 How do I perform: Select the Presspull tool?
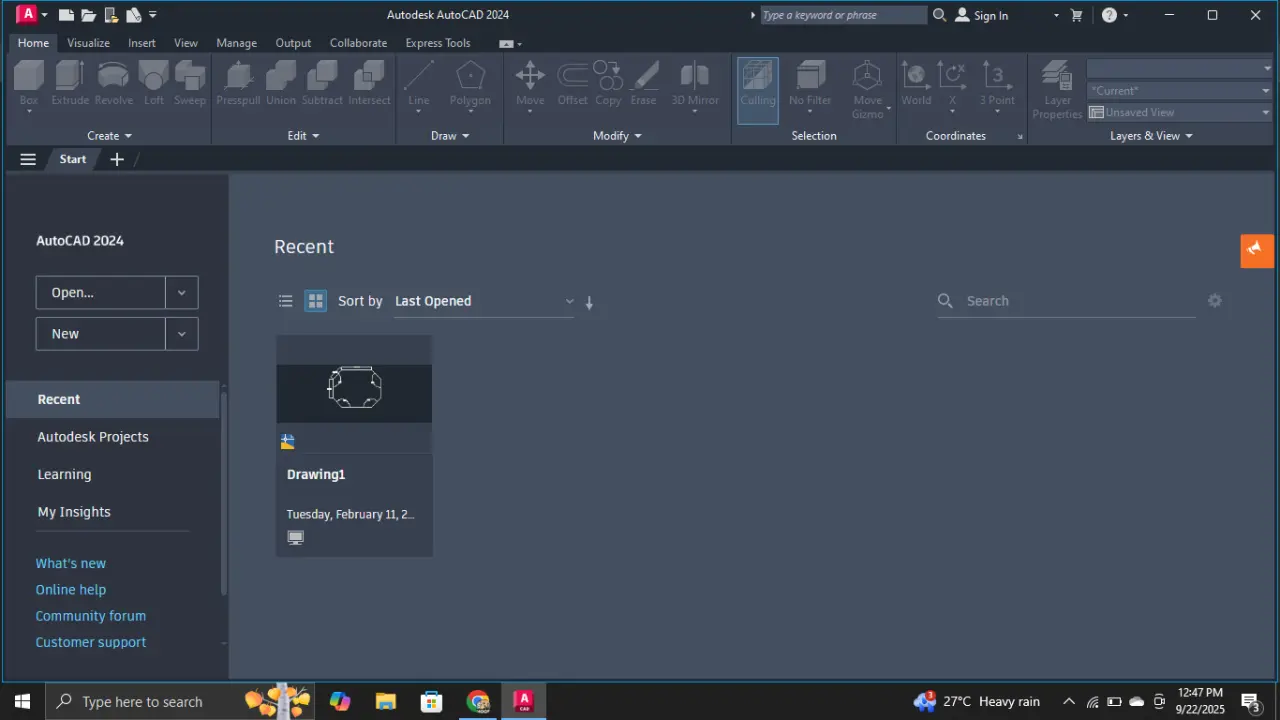[238, 83]
